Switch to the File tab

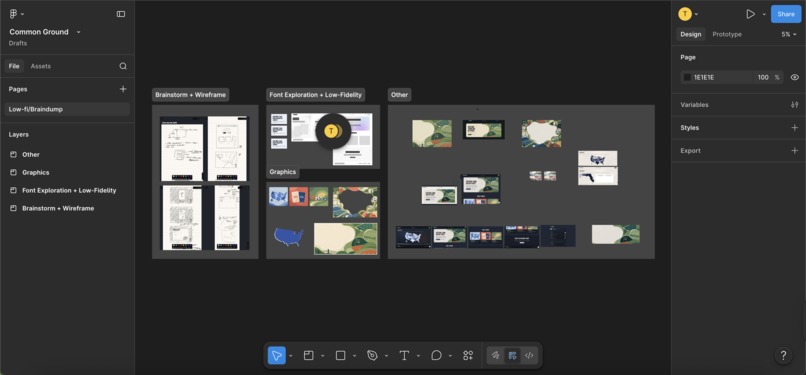point(14,66)
